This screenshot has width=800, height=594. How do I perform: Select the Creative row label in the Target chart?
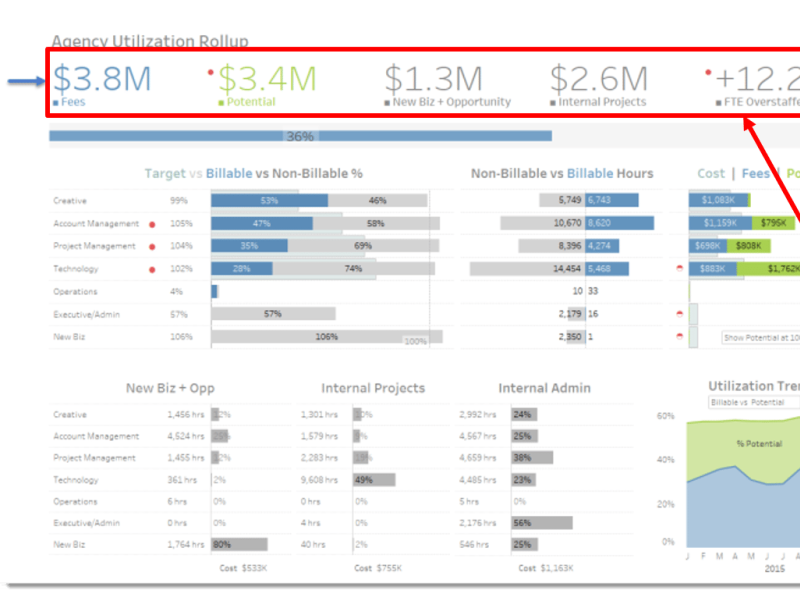70,200
